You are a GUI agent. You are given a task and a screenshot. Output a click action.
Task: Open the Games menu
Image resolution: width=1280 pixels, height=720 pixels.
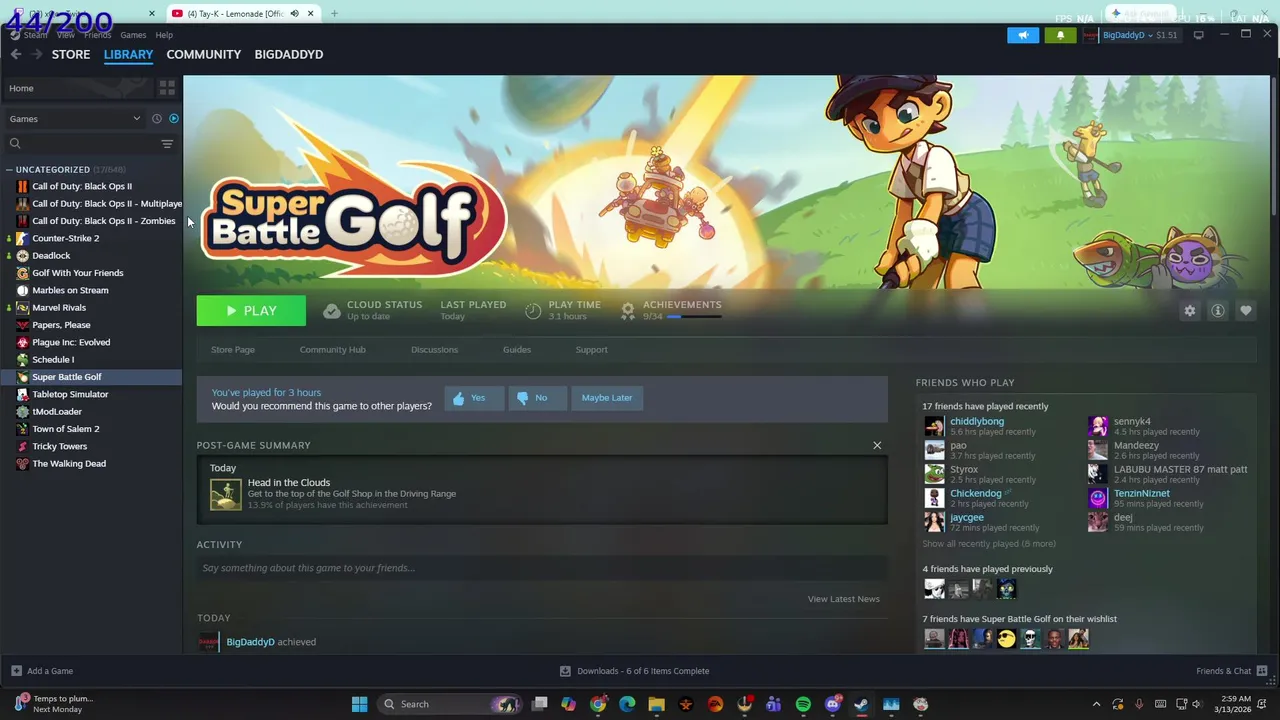point(133,35)
